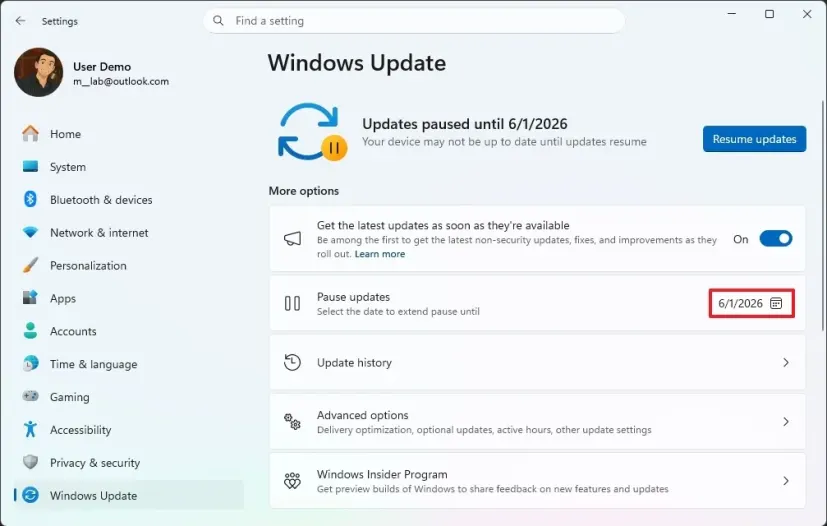Follow the Learn more link
Image resolution: width=827 pixels, height=526 pixels.
tap(379, 254)
